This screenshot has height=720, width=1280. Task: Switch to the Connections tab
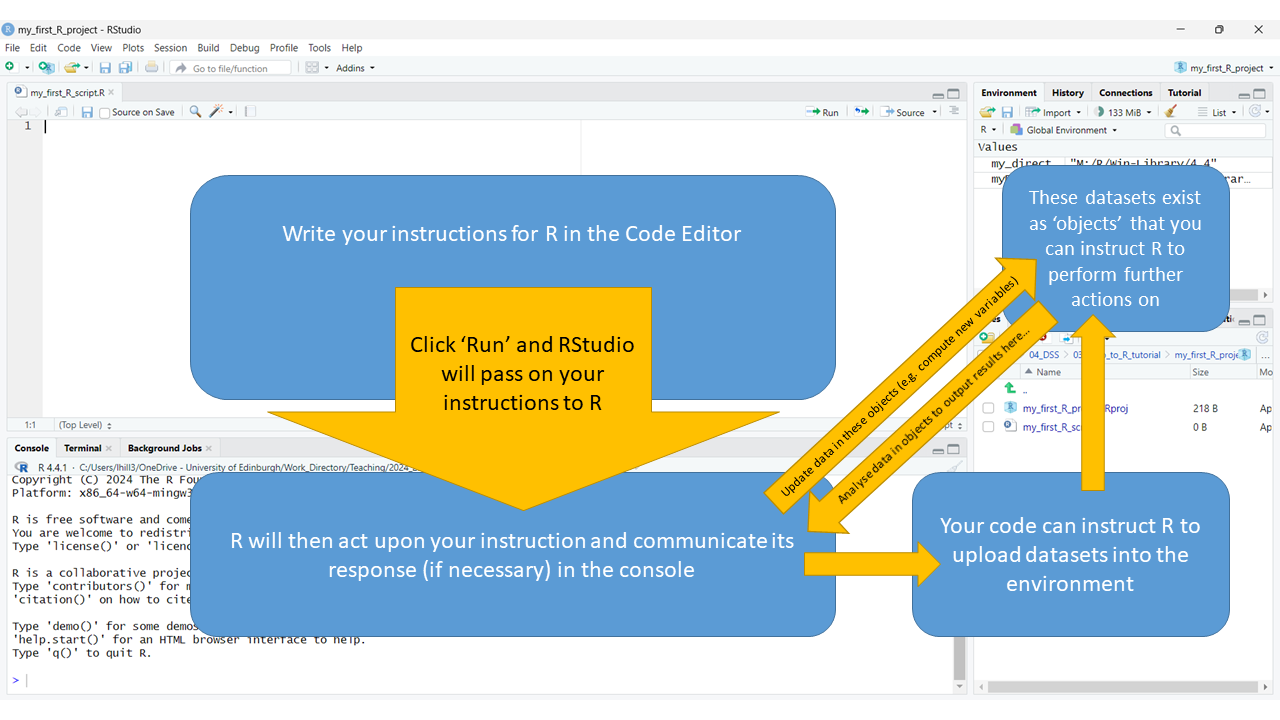tap(1125, 93)
